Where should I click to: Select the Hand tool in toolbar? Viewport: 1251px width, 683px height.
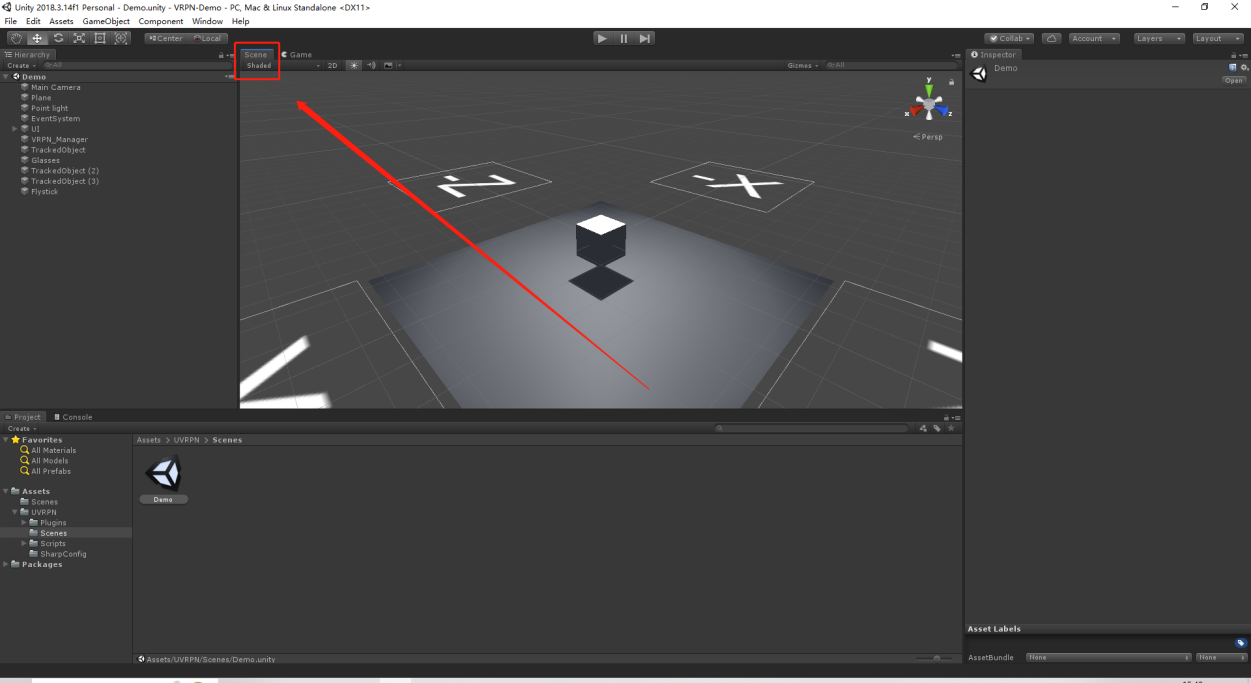click(16, 38)
